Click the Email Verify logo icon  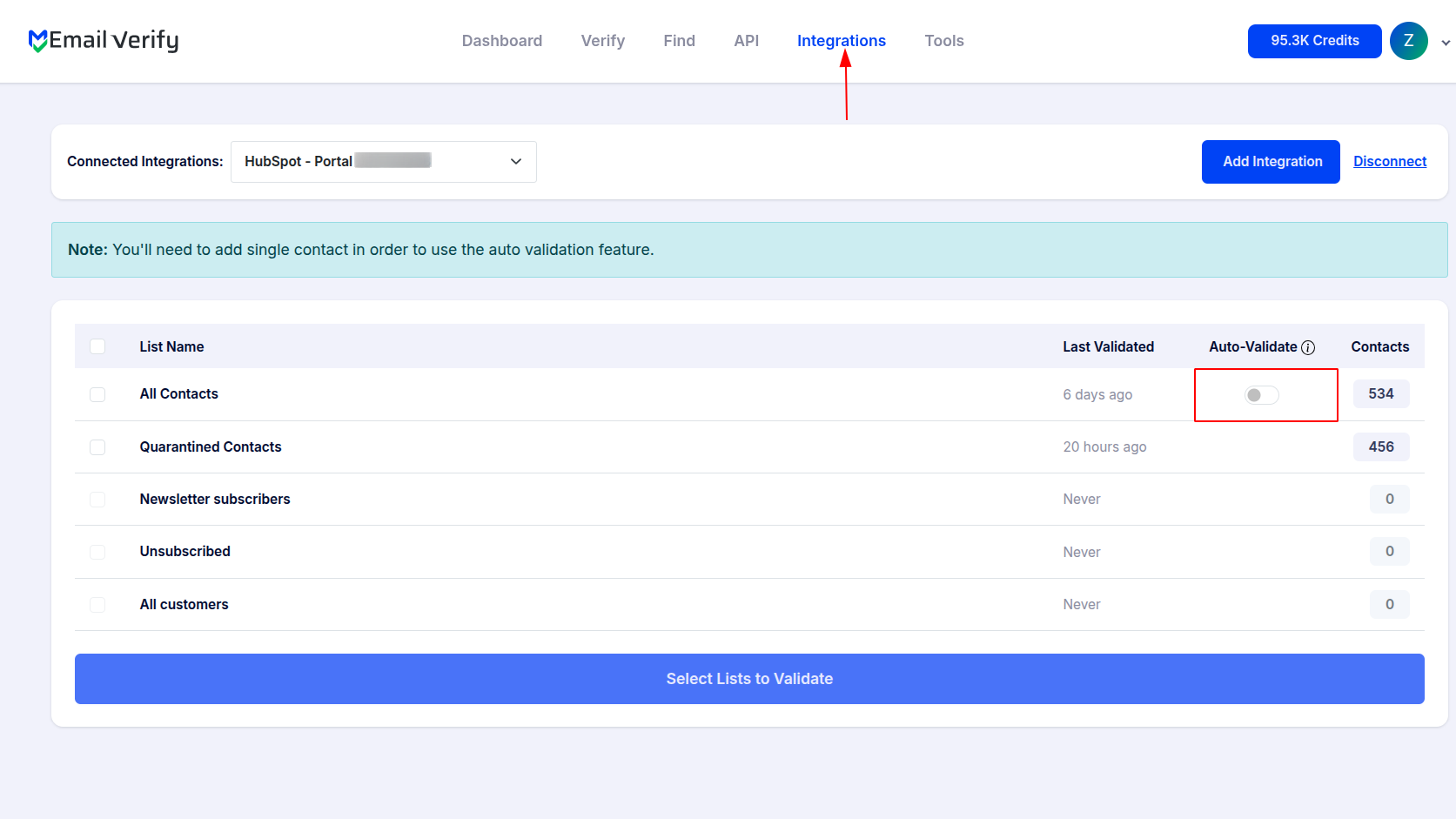36,40
